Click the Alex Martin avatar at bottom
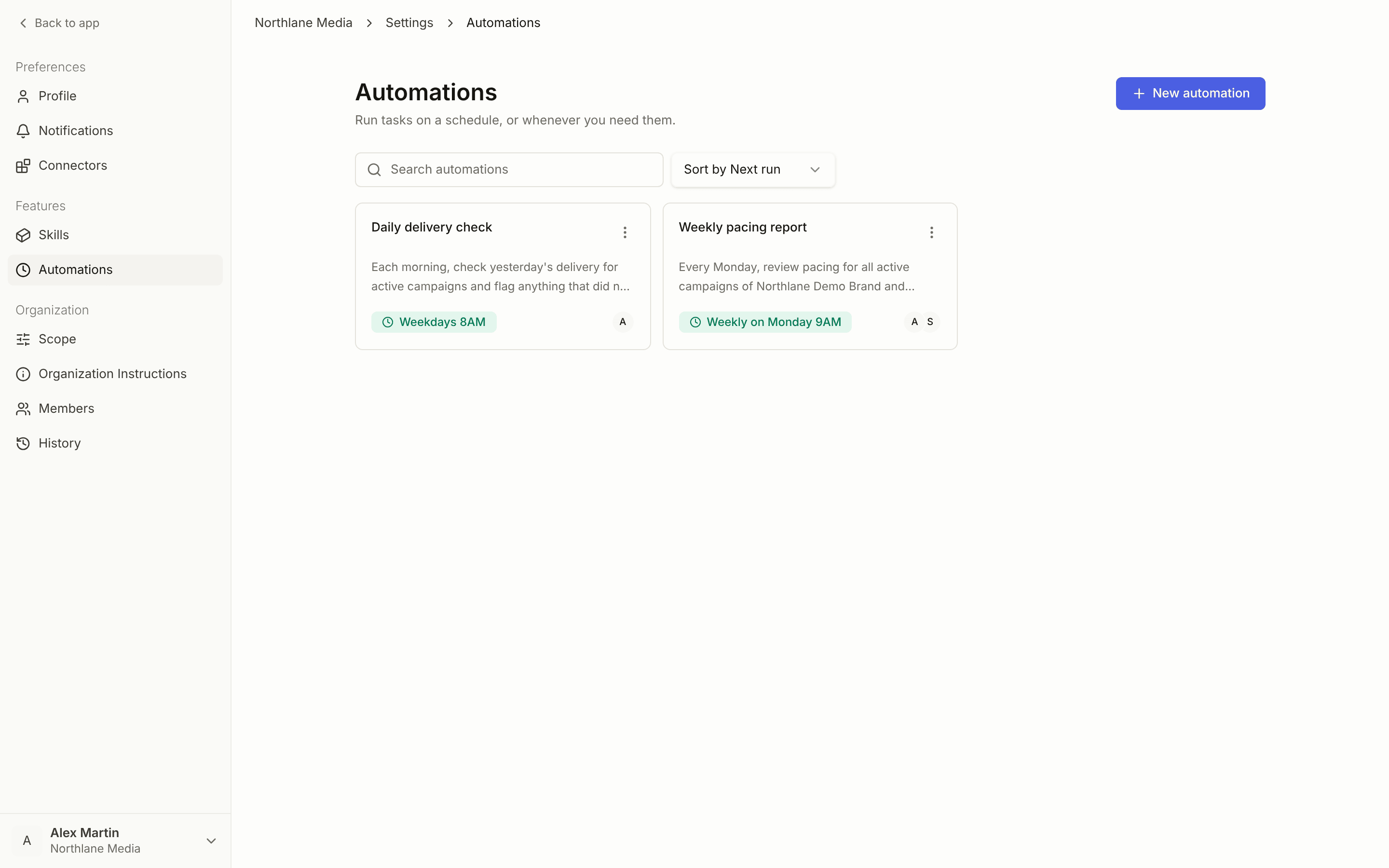This screenshot has width=1389, height=868. tap(27, 841)
